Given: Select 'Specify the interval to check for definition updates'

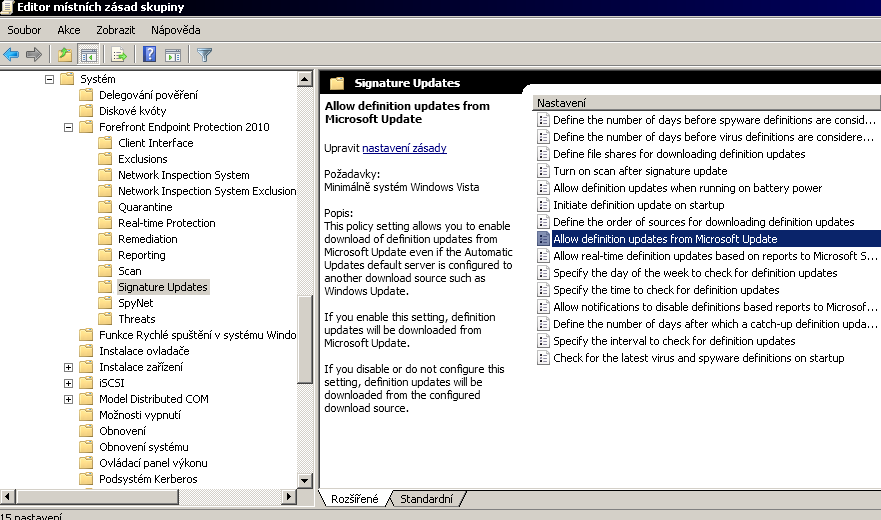Looking at the screenshot, I should pos(674,341).
